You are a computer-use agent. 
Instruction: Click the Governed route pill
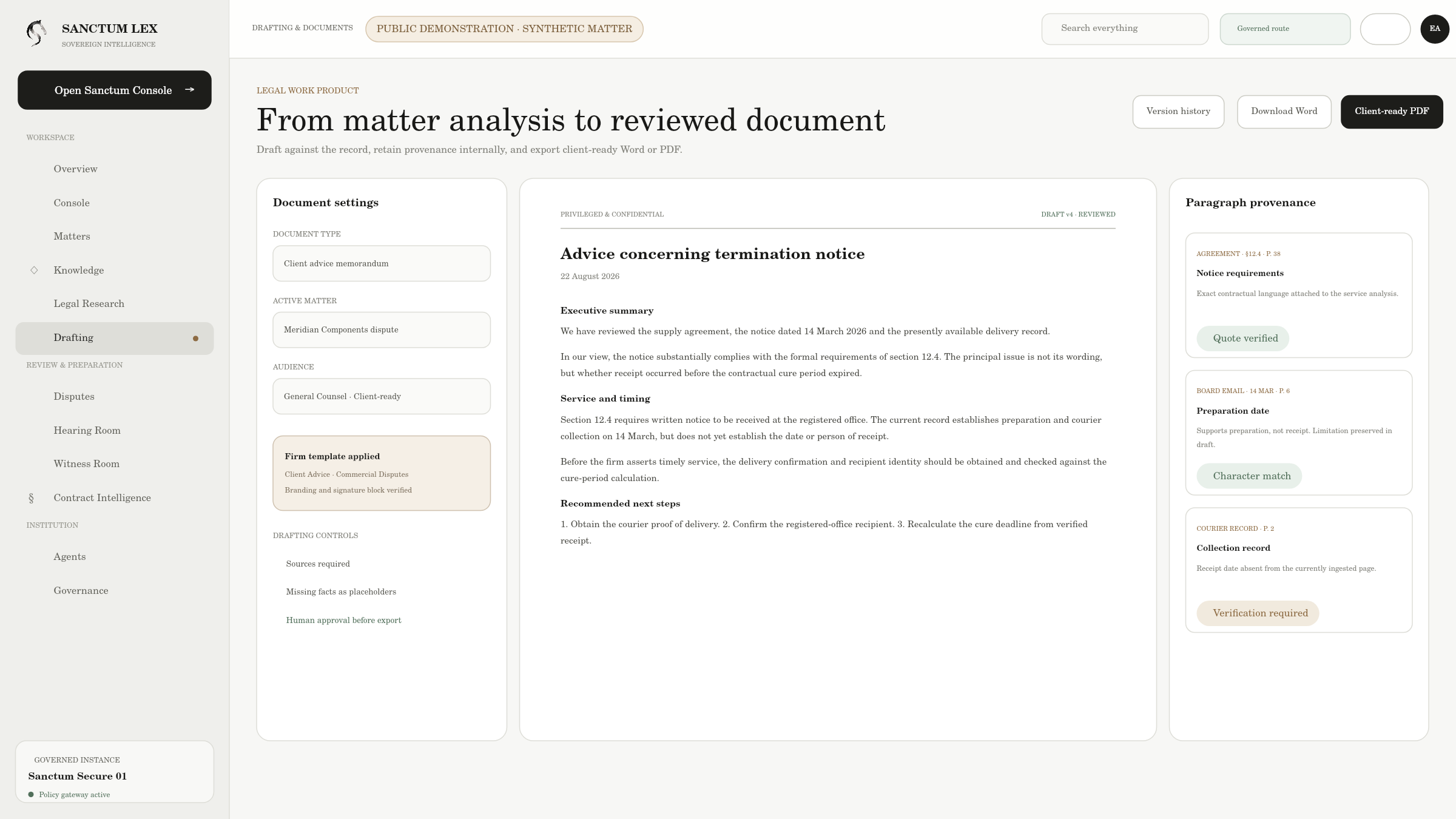pos(1285,29)
